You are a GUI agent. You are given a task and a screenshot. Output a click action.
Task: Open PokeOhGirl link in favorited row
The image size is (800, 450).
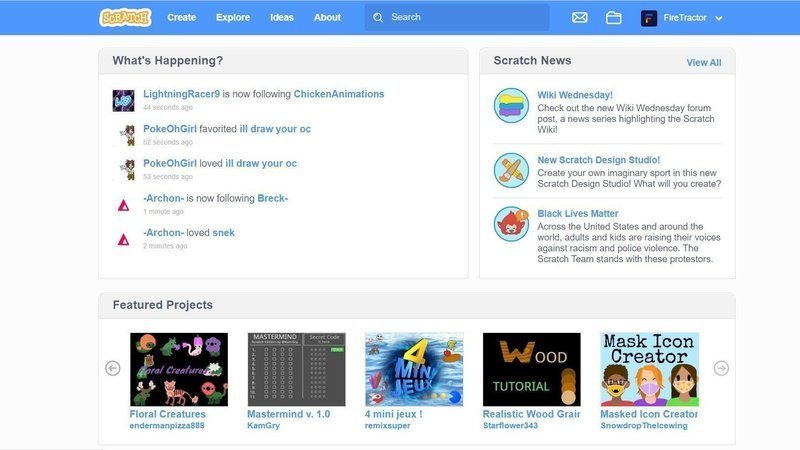[169, 129]
